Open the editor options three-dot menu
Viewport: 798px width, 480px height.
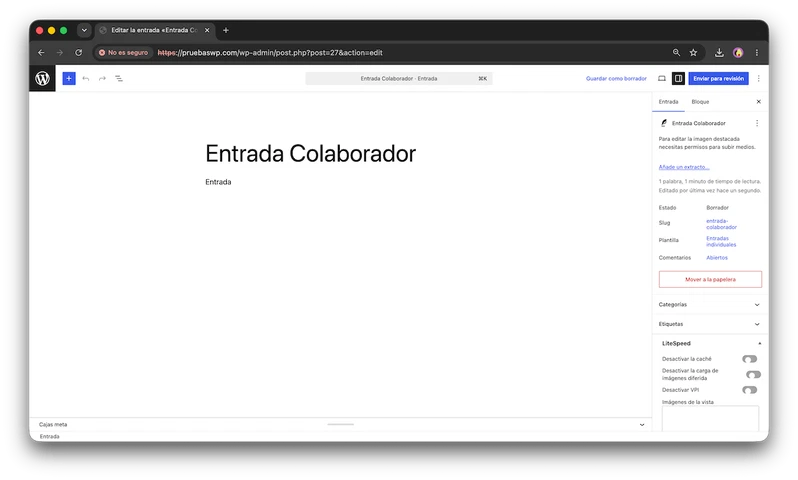(x=758, y=78)
